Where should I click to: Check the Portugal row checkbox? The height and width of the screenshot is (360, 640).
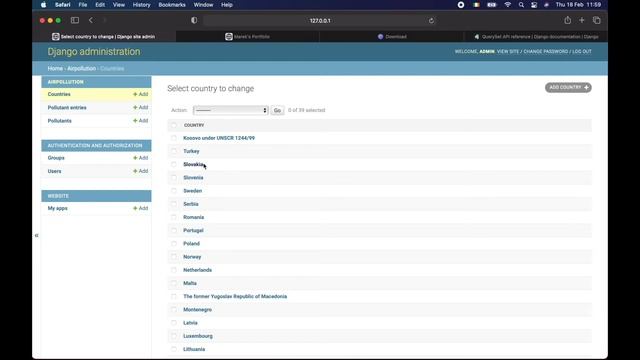click(174, 230)
